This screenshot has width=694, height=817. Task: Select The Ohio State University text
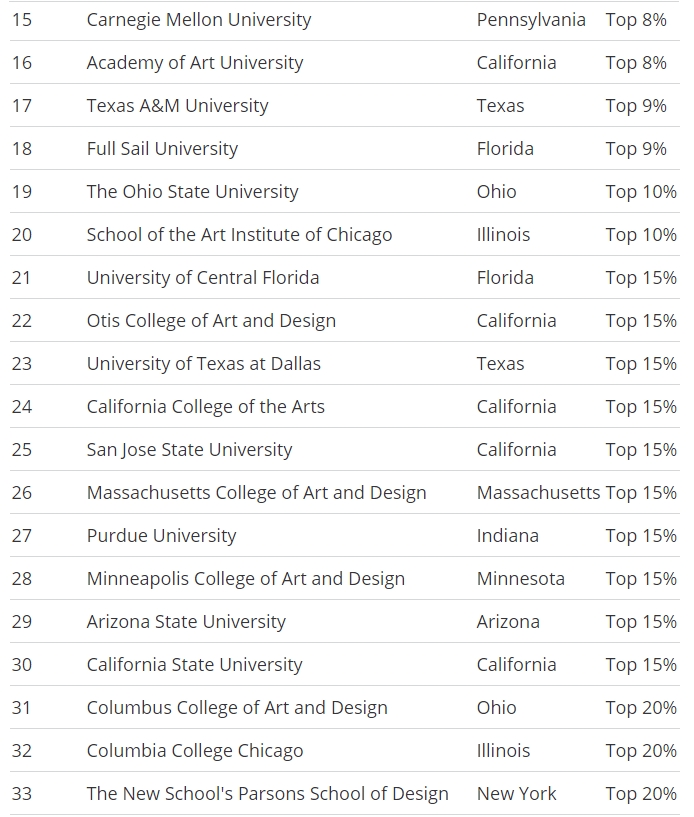coord(192,192)
